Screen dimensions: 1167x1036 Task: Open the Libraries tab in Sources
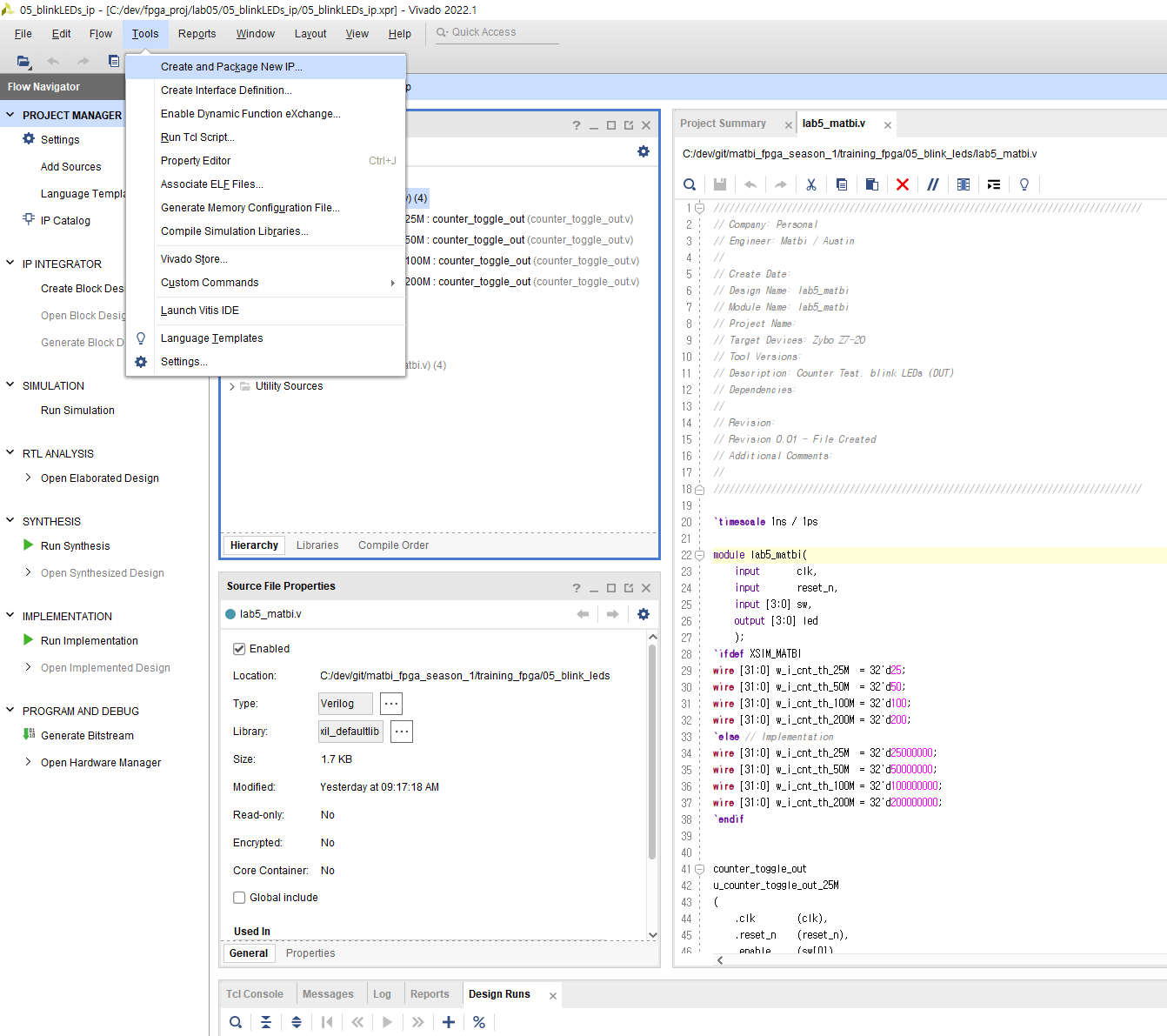[x=317, y=545]
